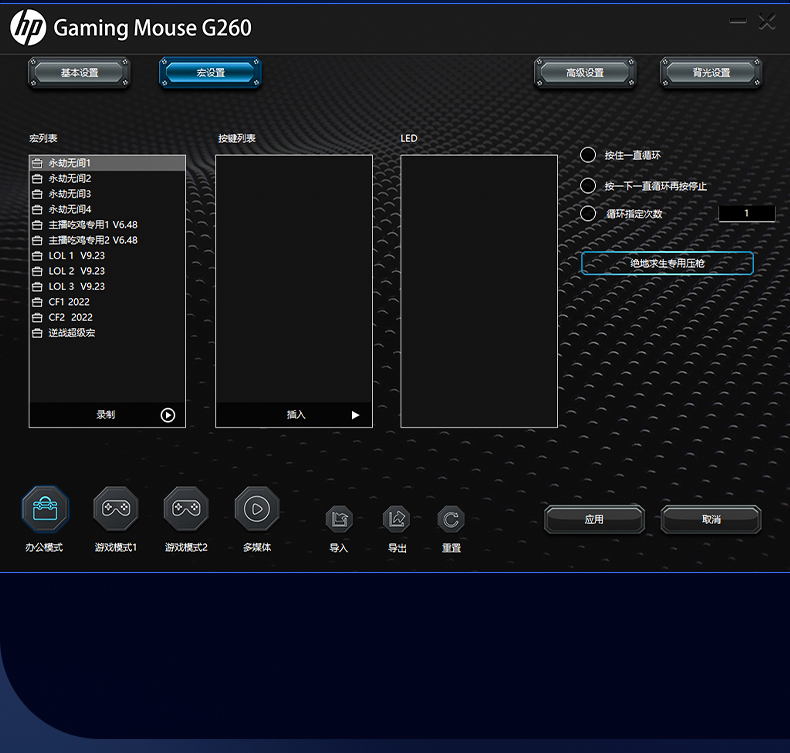Select macro 主播吃鸡专用1 V6.48
This screenshot has height=753, width=790.
pos(107,225)
